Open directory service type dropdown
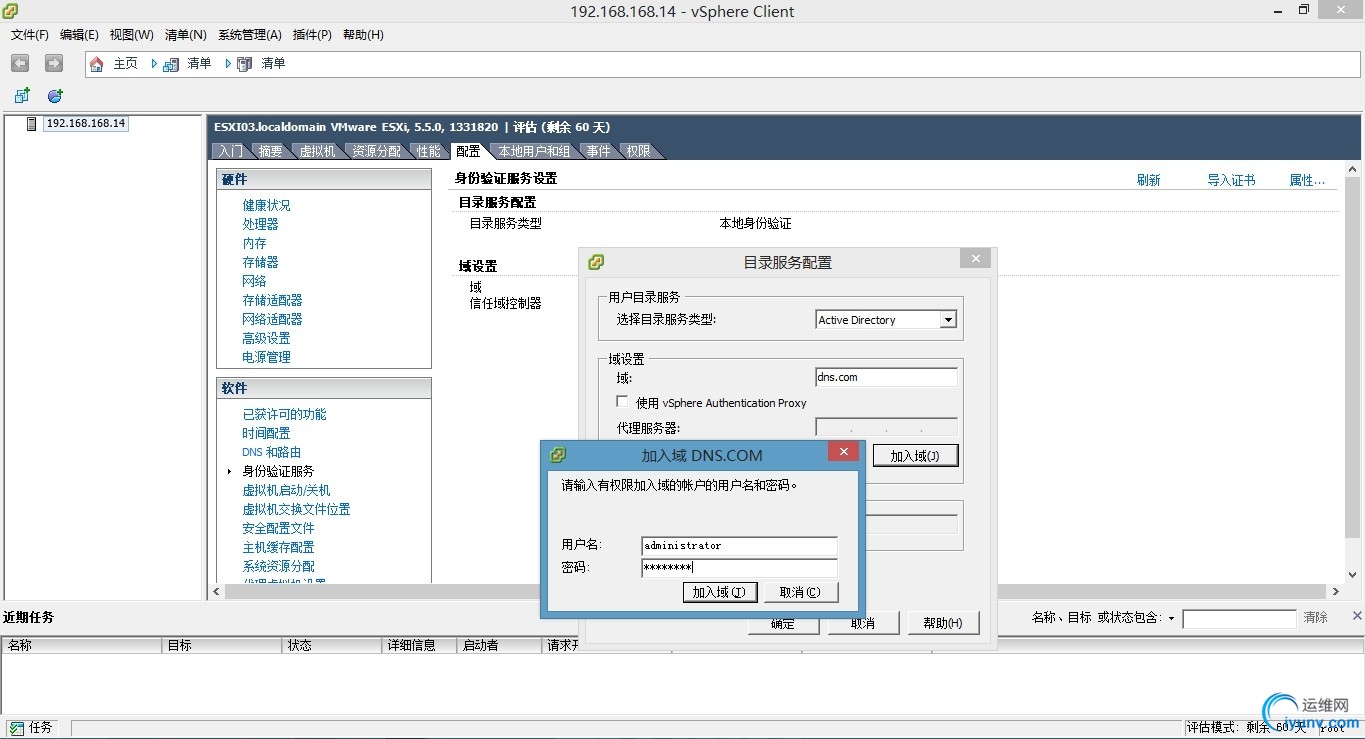 pos(948,320)
